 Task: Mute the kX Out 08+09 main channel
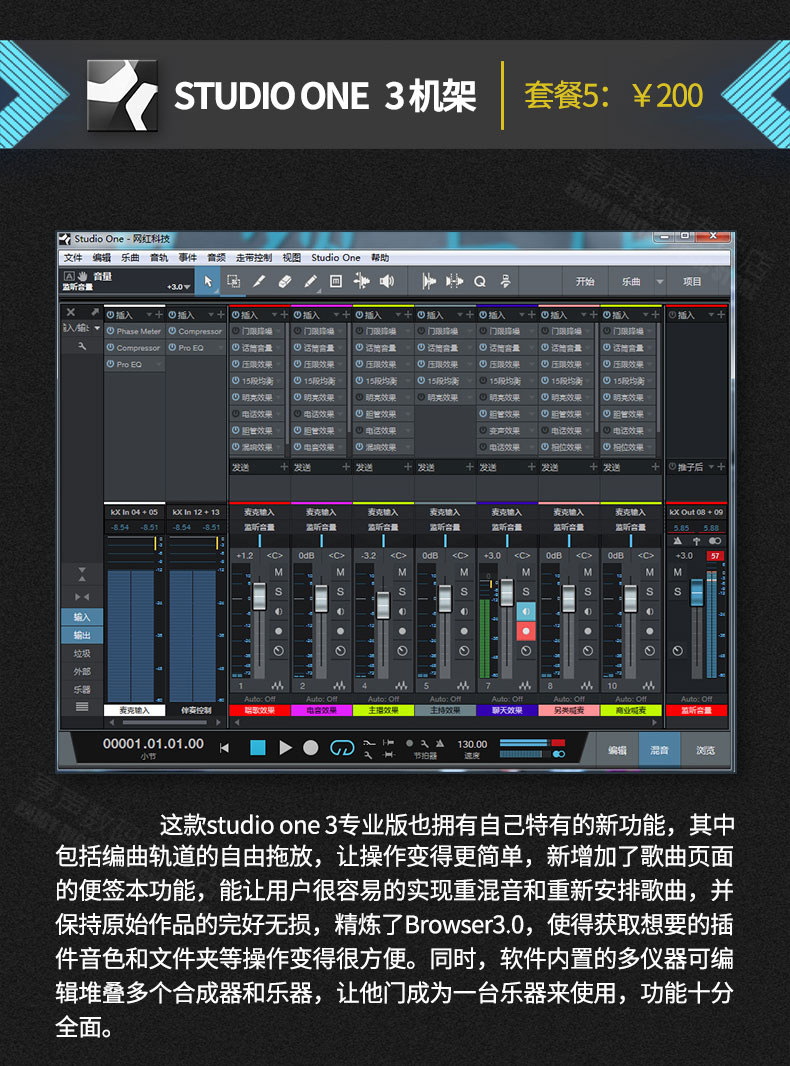677,572
